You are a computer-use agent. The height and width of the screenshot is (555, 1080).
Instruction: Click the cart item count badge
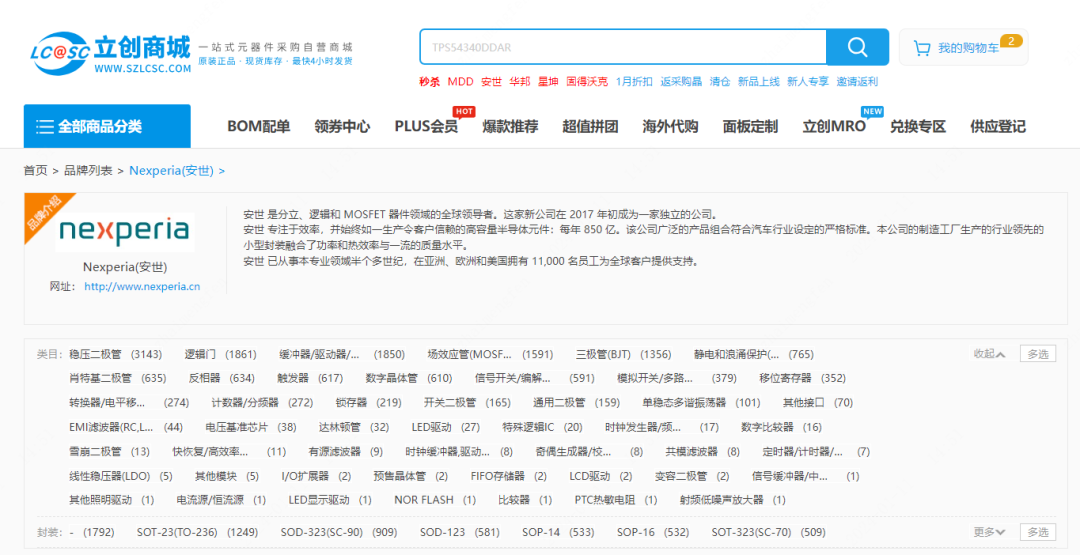[1011, 41]
